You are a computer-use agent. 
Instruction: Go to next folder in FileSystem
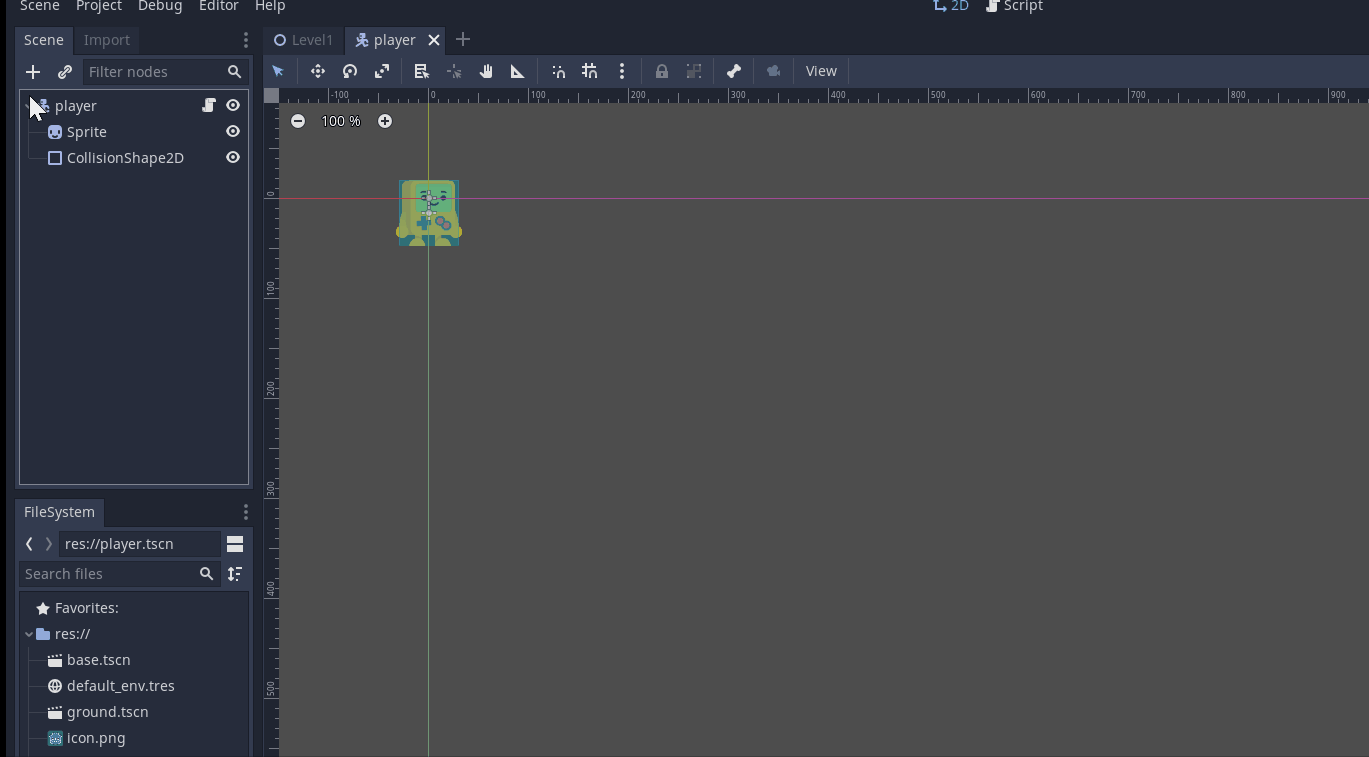point(48,544)
